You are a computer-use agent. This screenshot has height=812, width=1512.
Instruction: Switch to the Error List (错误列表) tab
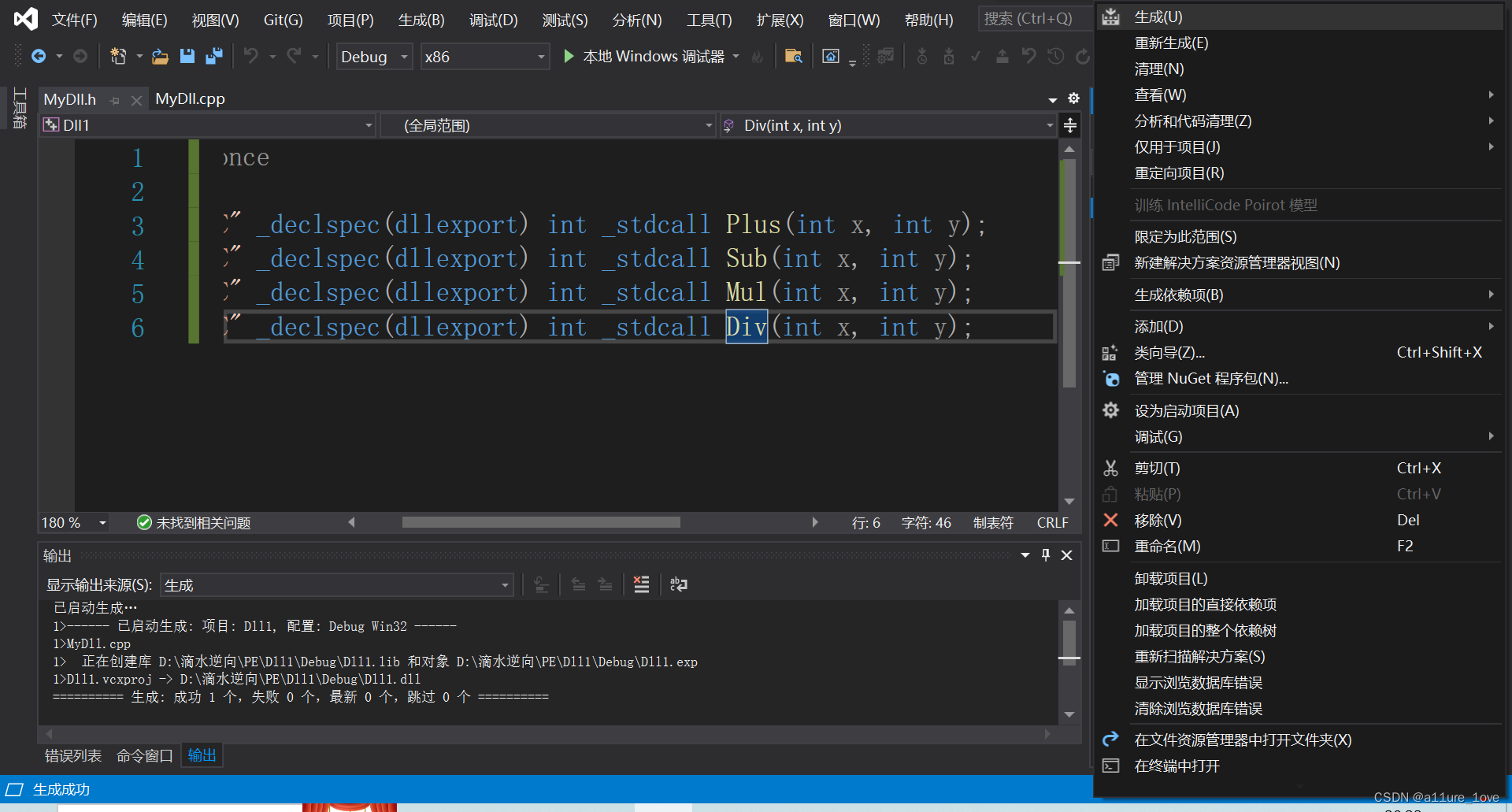point(73,755)
